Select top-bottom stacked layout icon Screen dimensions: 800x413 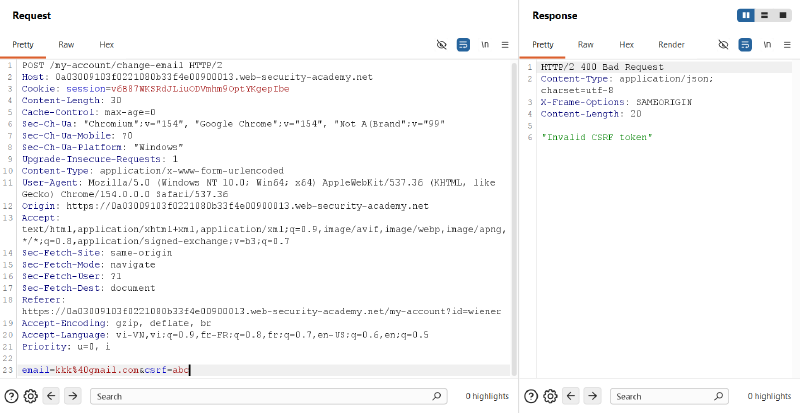click(x=764, y=15)
